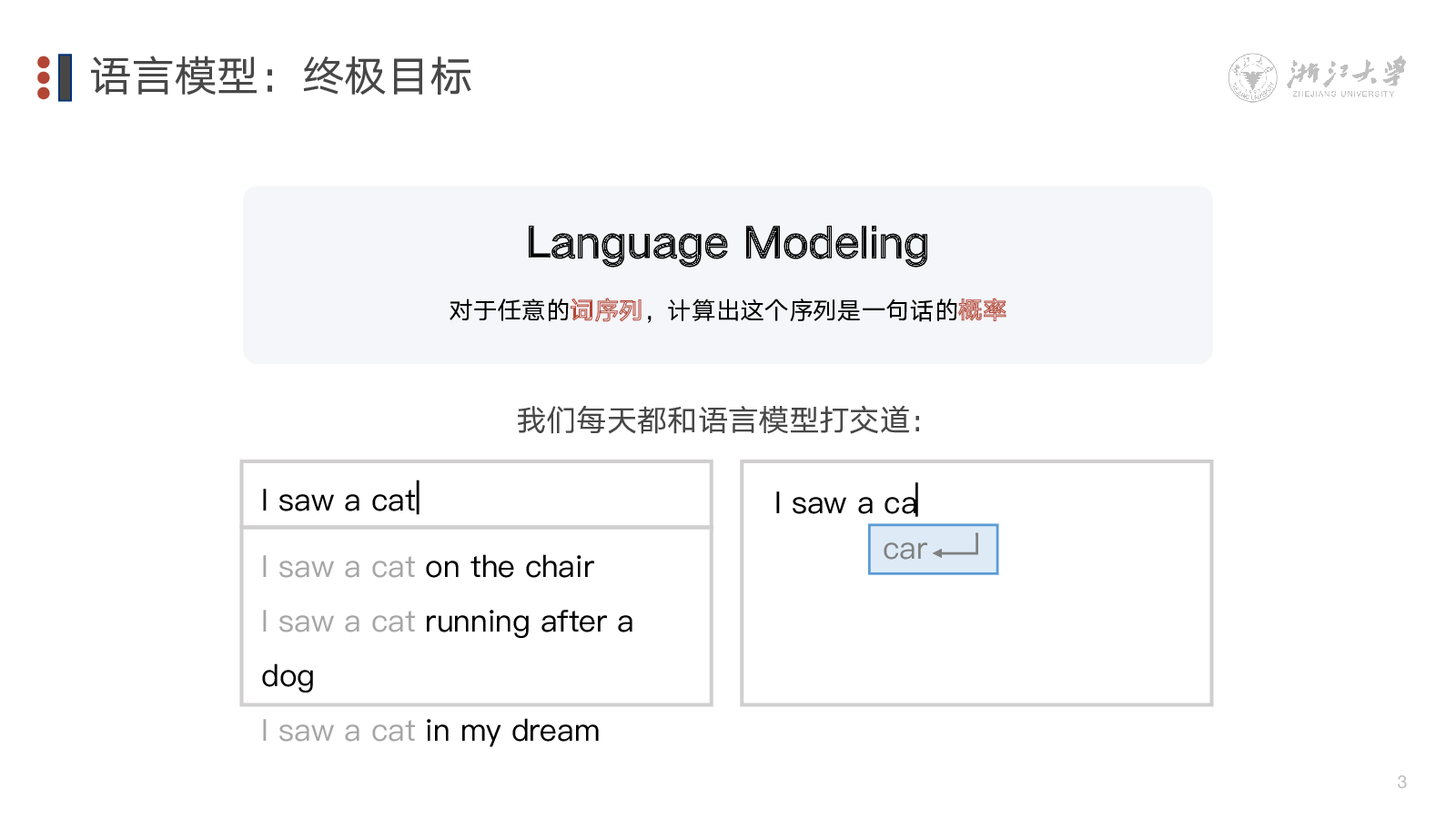Viewport: 1456px width, 819px height.
Task: Click the word 'dog' on the wrapped line
Action: (288, 677)
